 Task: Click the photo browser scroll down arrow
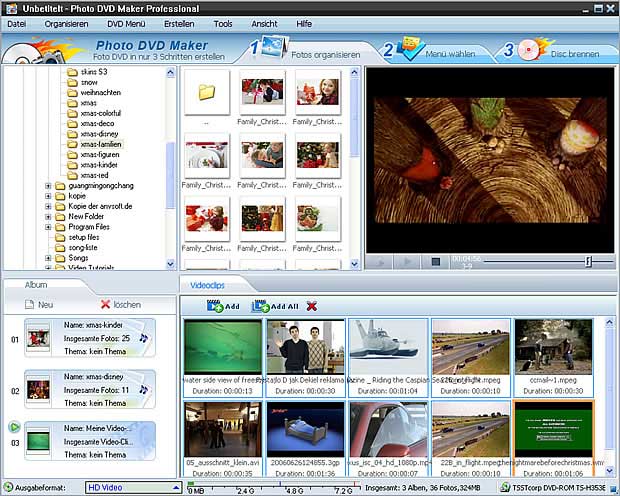tap(354, 263)
